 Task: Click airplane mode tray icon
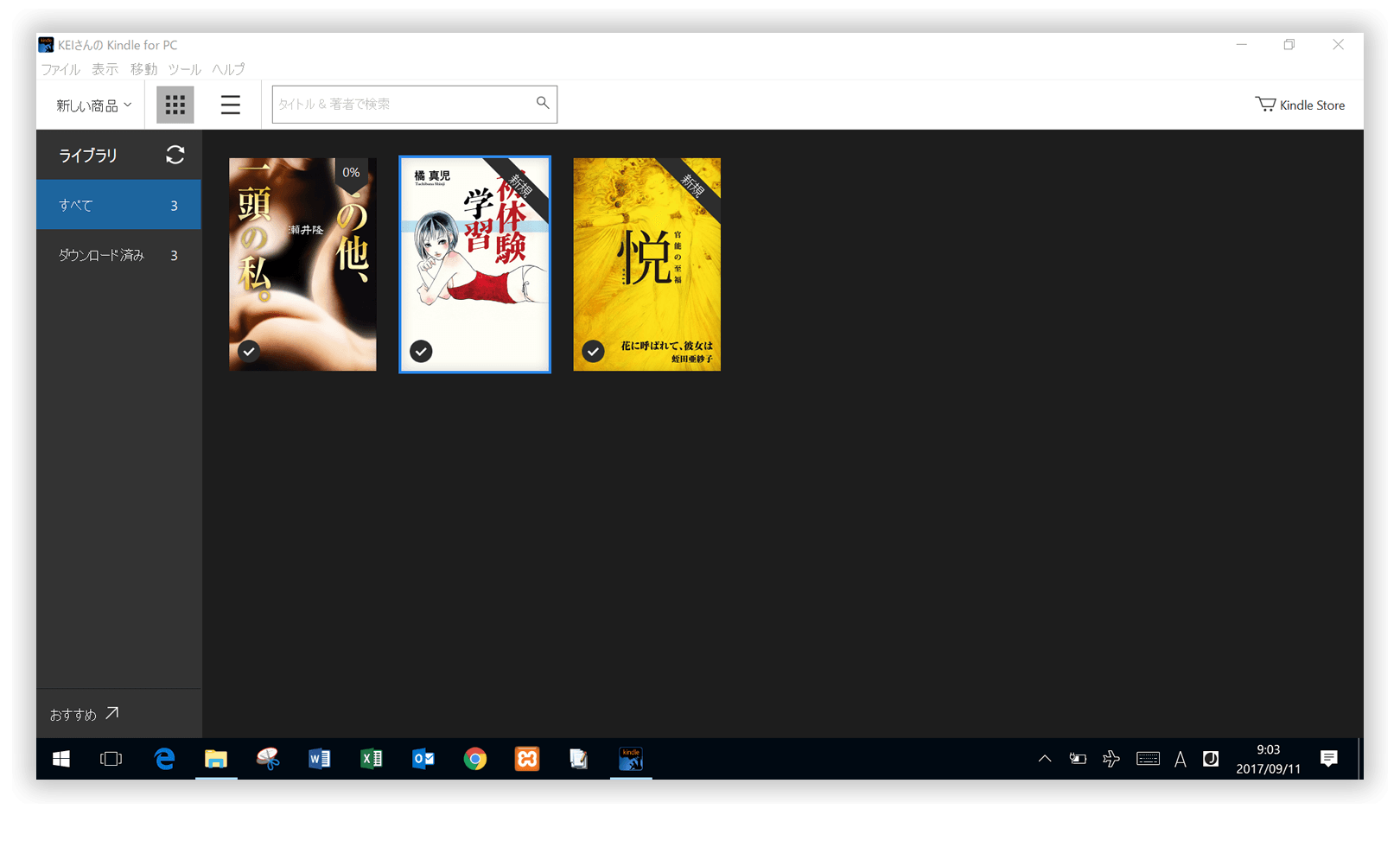(1111, 759)
